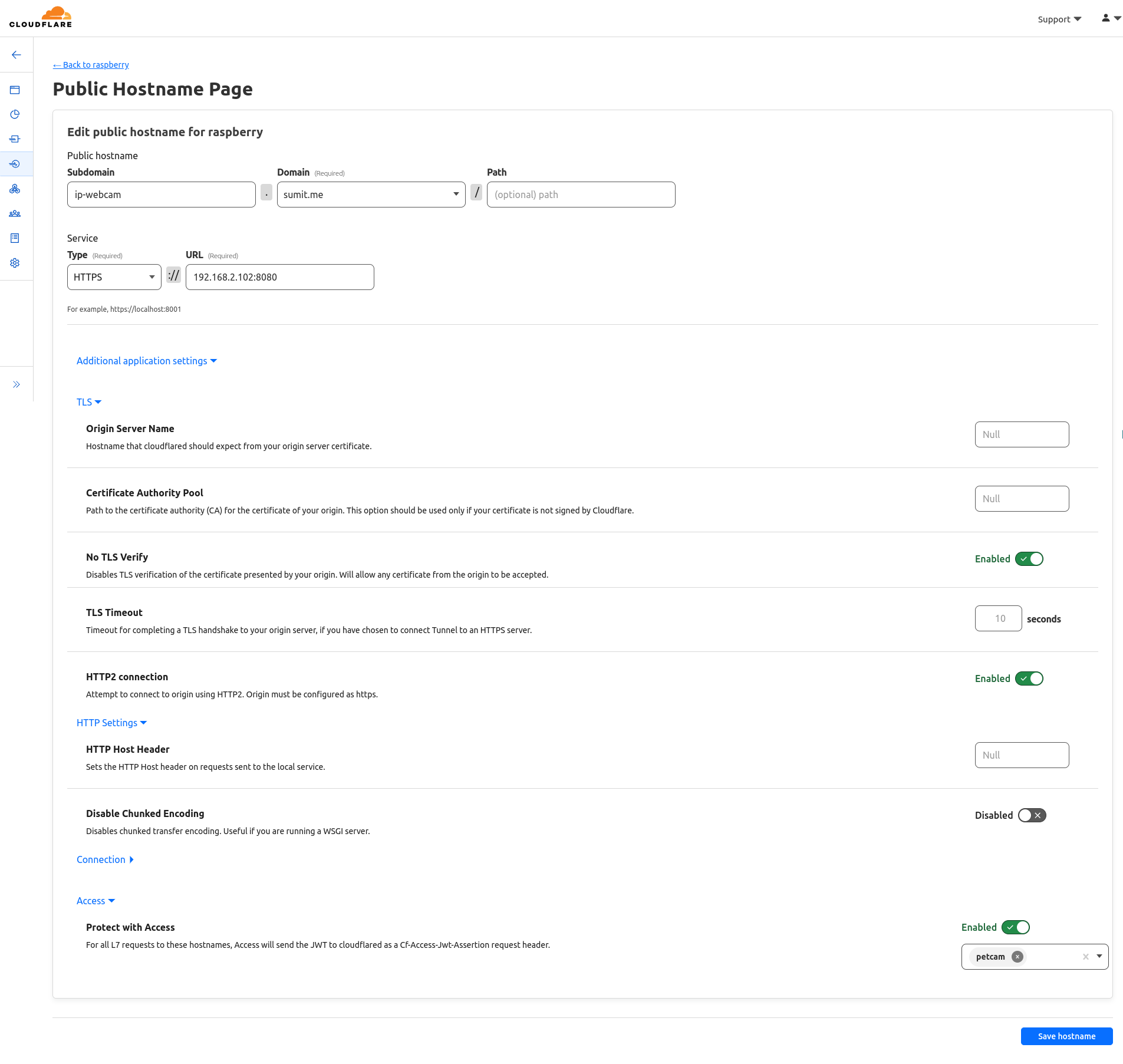
Task: Click the 'HTTP2 connection' label
Action: click(127, 677)
